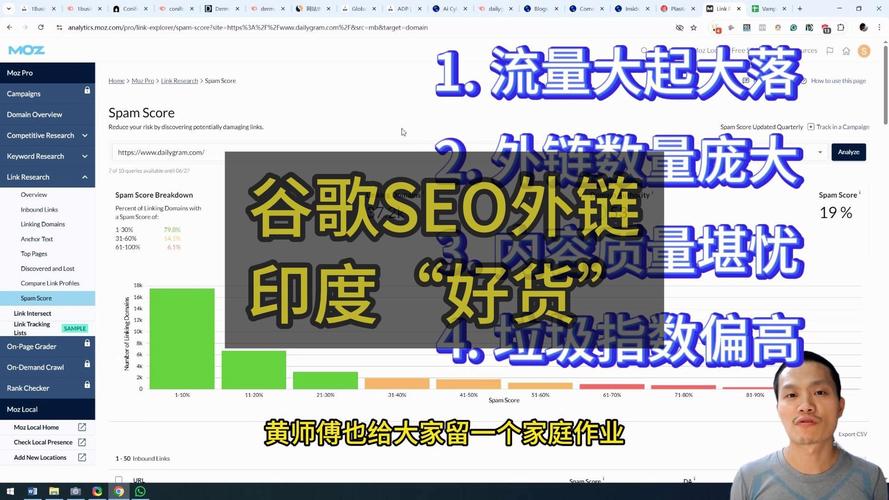Click How to use this page link

tap(838, 81)
